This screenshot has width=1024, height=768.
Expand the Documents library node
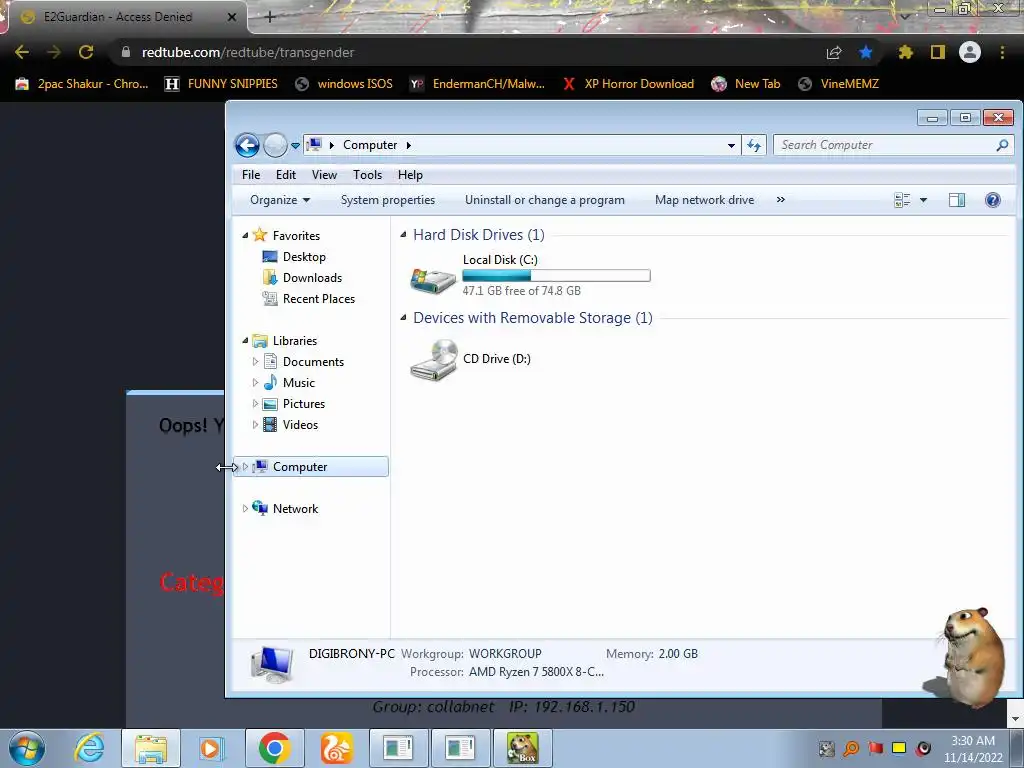[255, 361]
